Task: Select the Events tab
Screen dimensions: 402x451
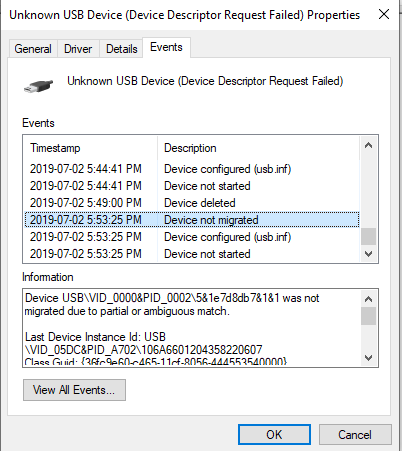Action: click(x=166, y=47)
